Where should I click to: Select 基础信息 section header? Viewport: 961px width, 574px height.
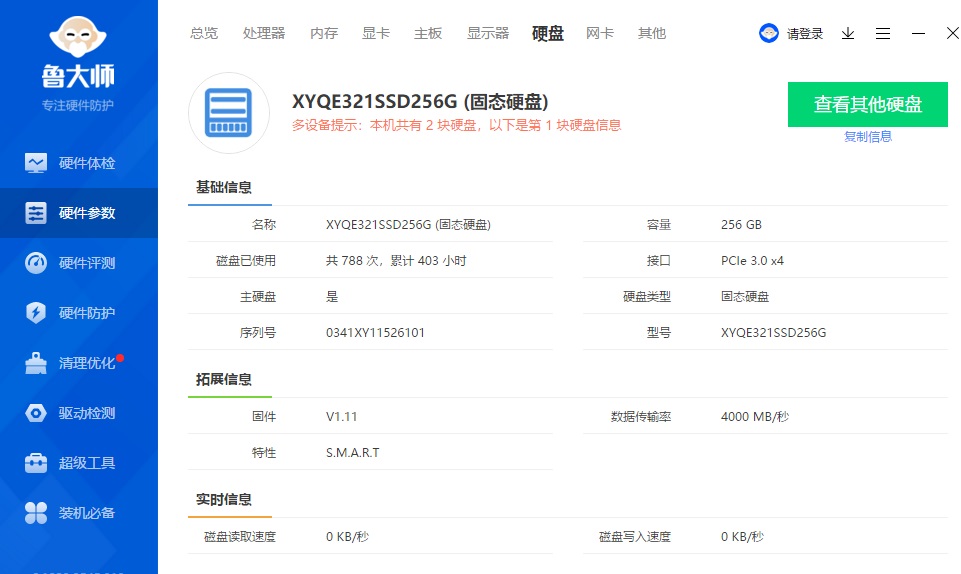pos(224,187)
